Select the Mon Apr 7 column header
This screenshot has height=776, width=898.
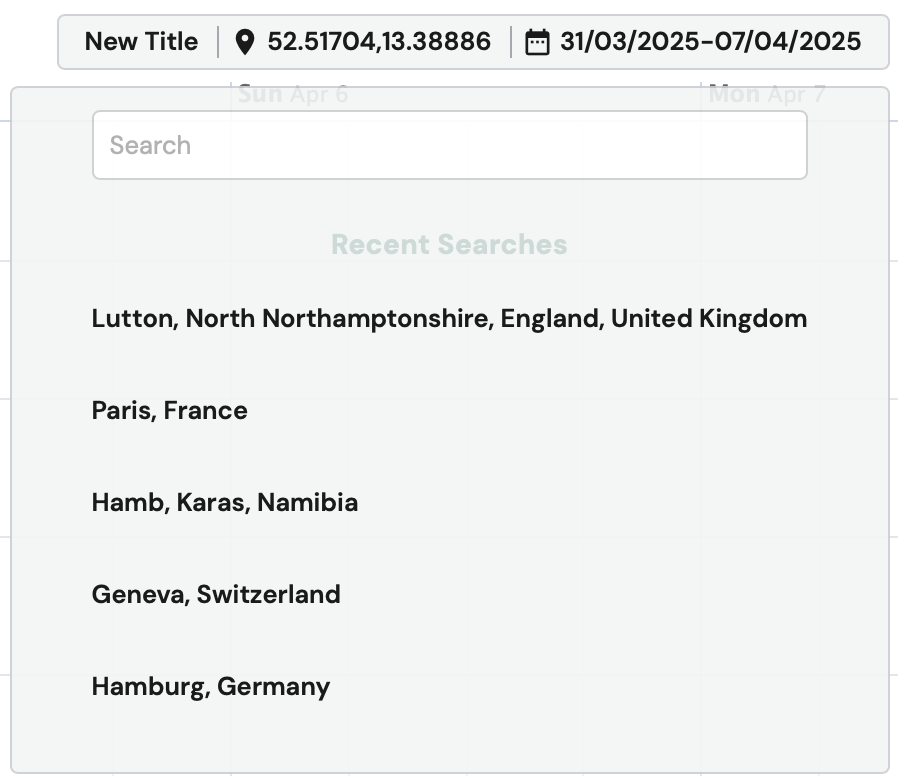767,93
